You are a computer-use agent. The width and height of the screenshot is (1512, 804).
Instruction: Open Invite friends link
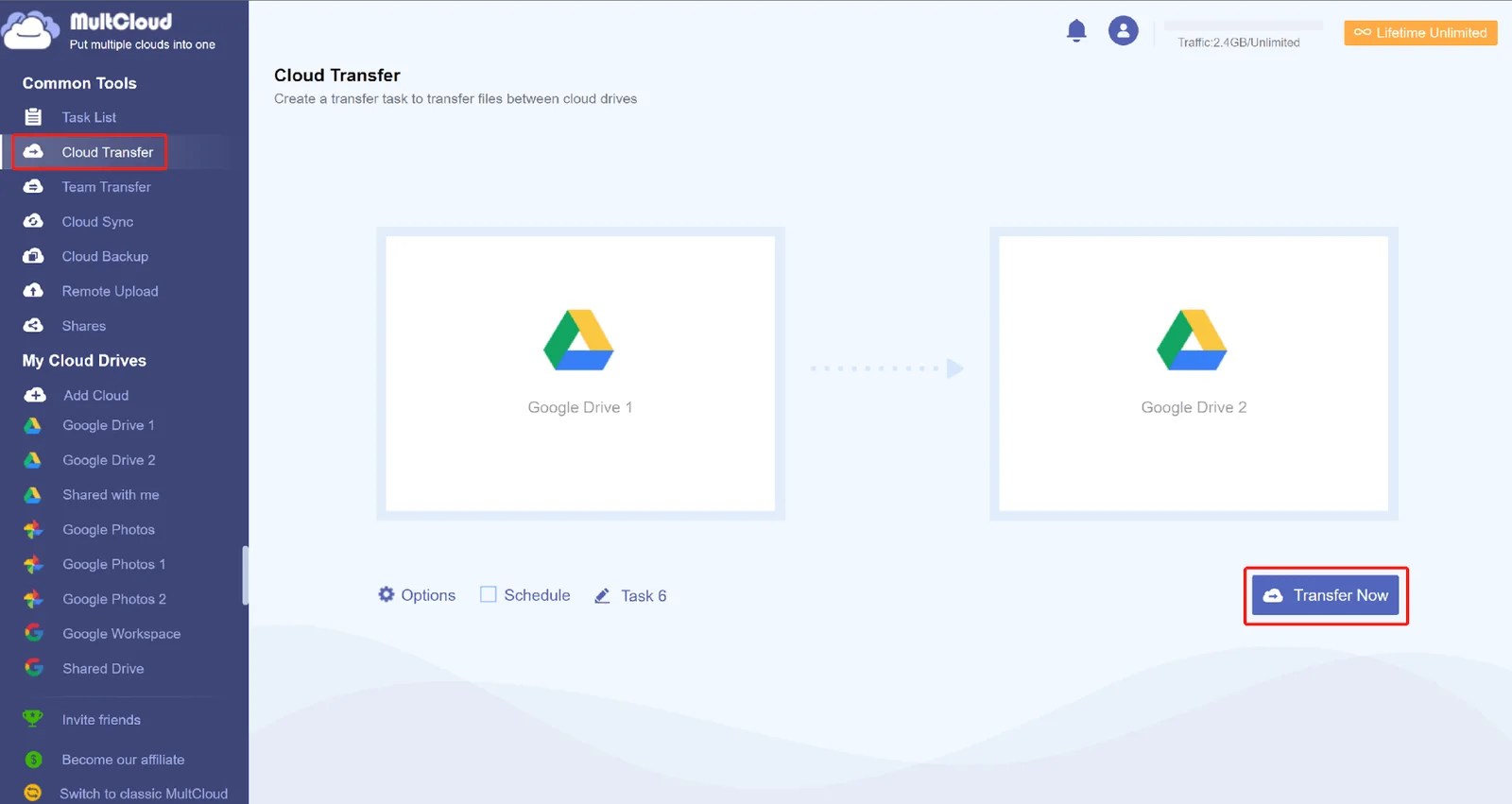(101, 720)
